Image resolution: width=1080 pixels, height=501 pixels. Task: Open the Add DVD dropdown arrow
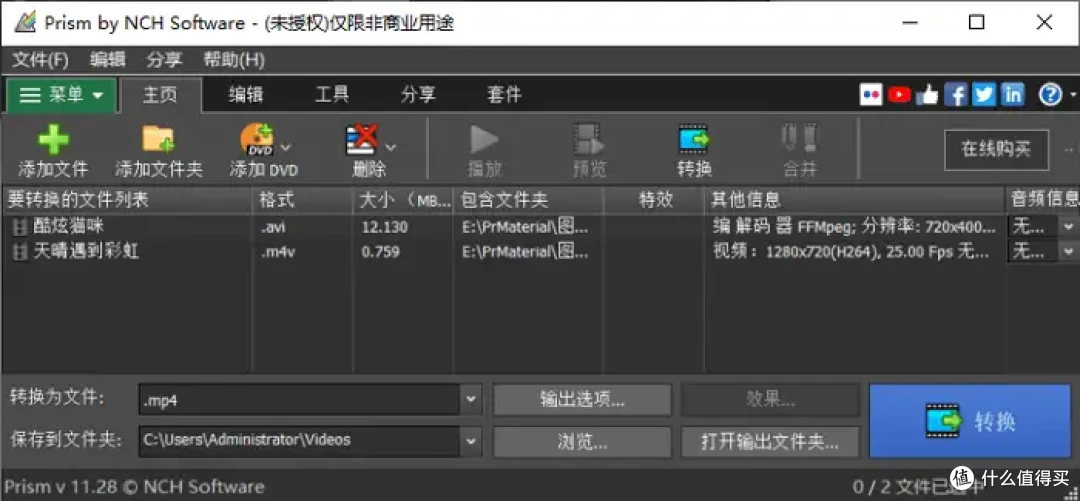point(286,147)
